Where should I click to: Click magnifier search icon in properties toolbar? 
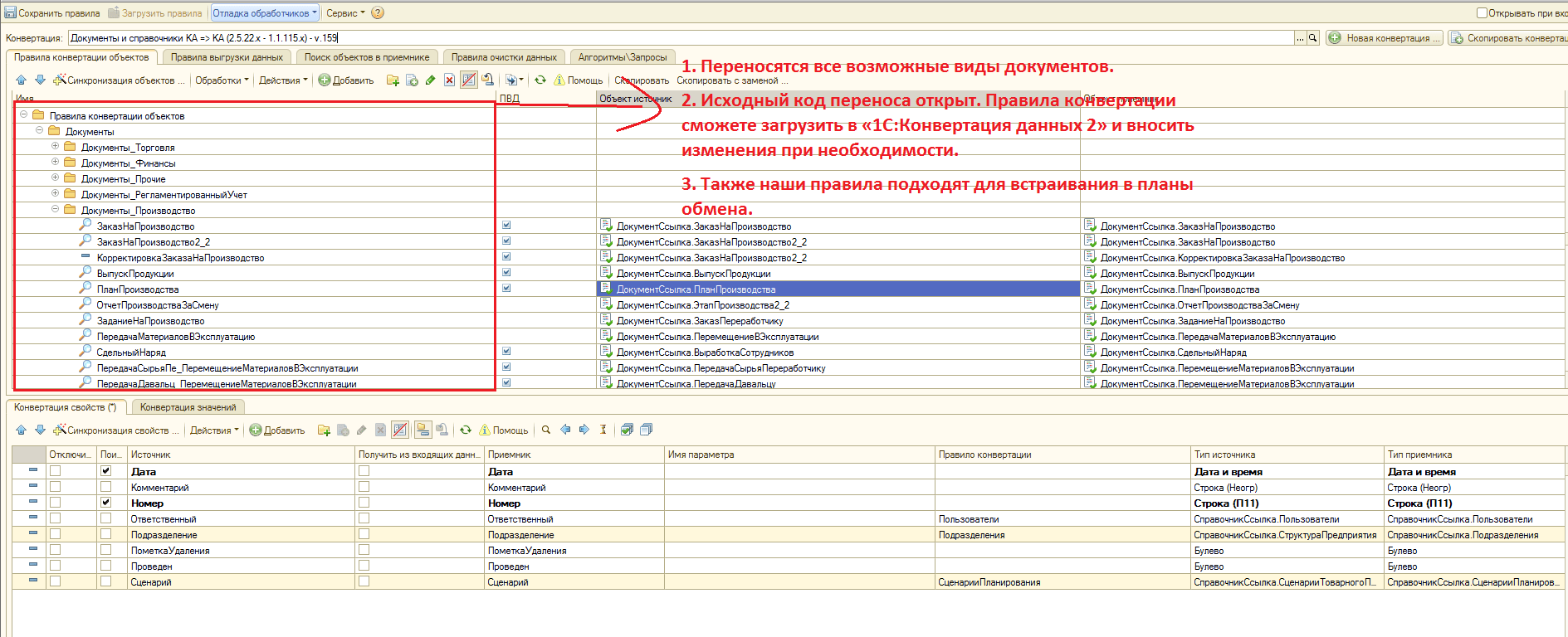click(x=546, y=430)
